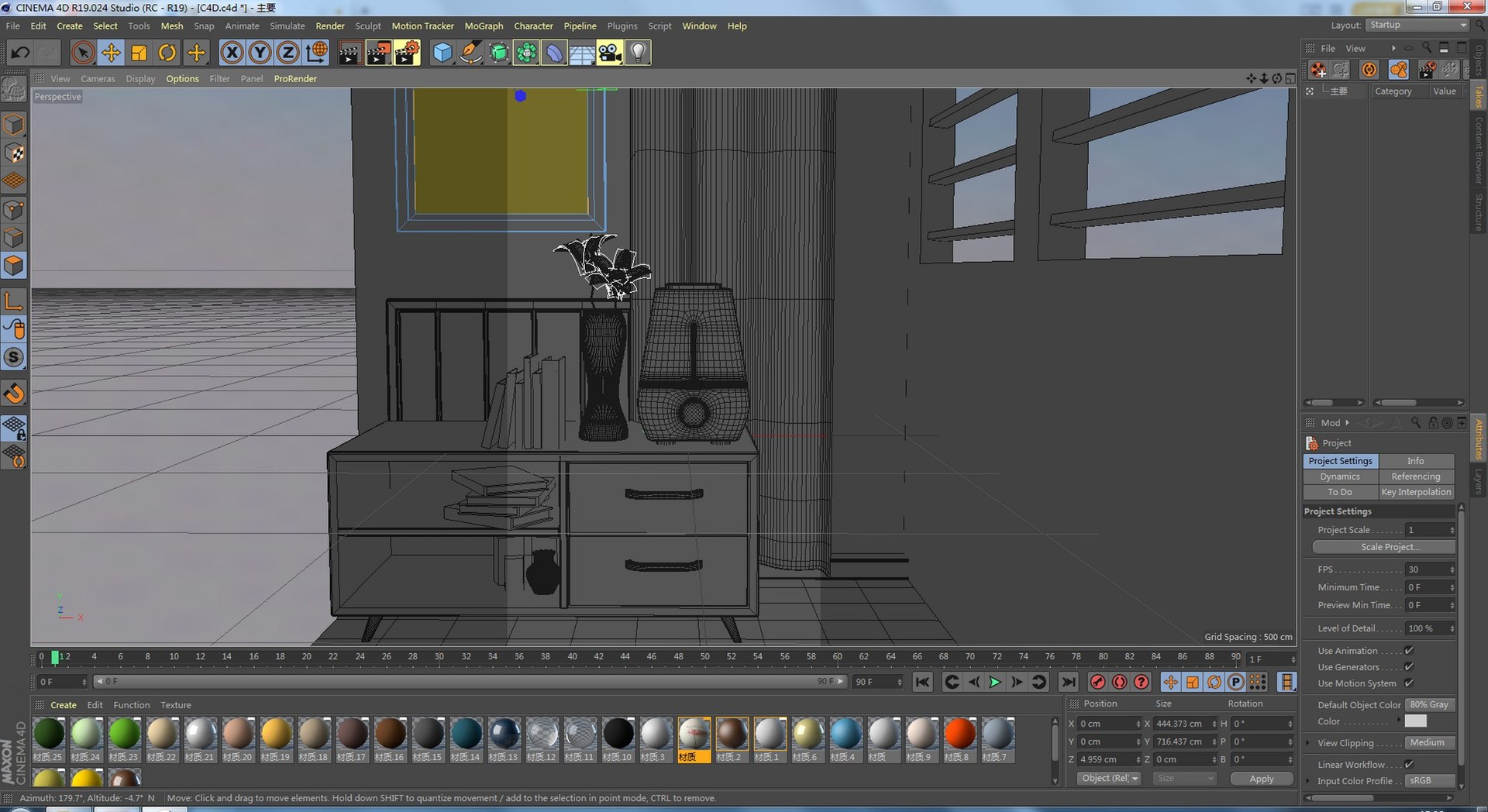Select the Move tool in top toolbar
This screenshot has width=1488, height=812.
point(111,53)
